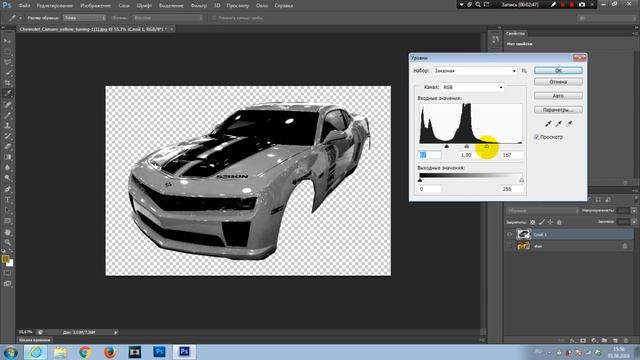The width and height of the screenshot is (640, 360).
Task: Click the Отмена cancel button
Action: point(558,82)
